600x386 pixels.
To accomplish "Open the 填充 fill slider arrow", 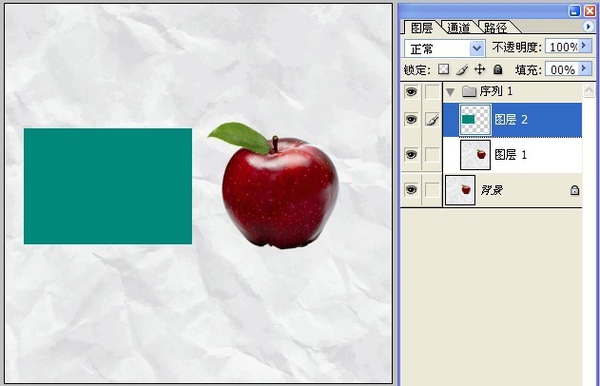I will coord(584,68).
